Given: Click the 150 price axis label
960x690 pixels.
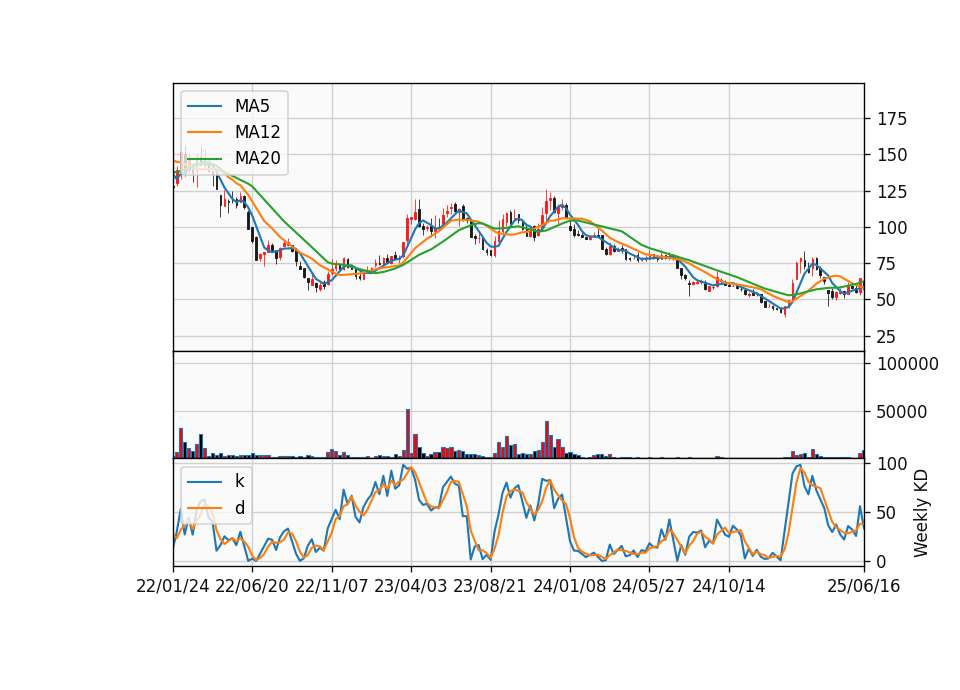Looking at the screenshot, I should pos(892,155).
